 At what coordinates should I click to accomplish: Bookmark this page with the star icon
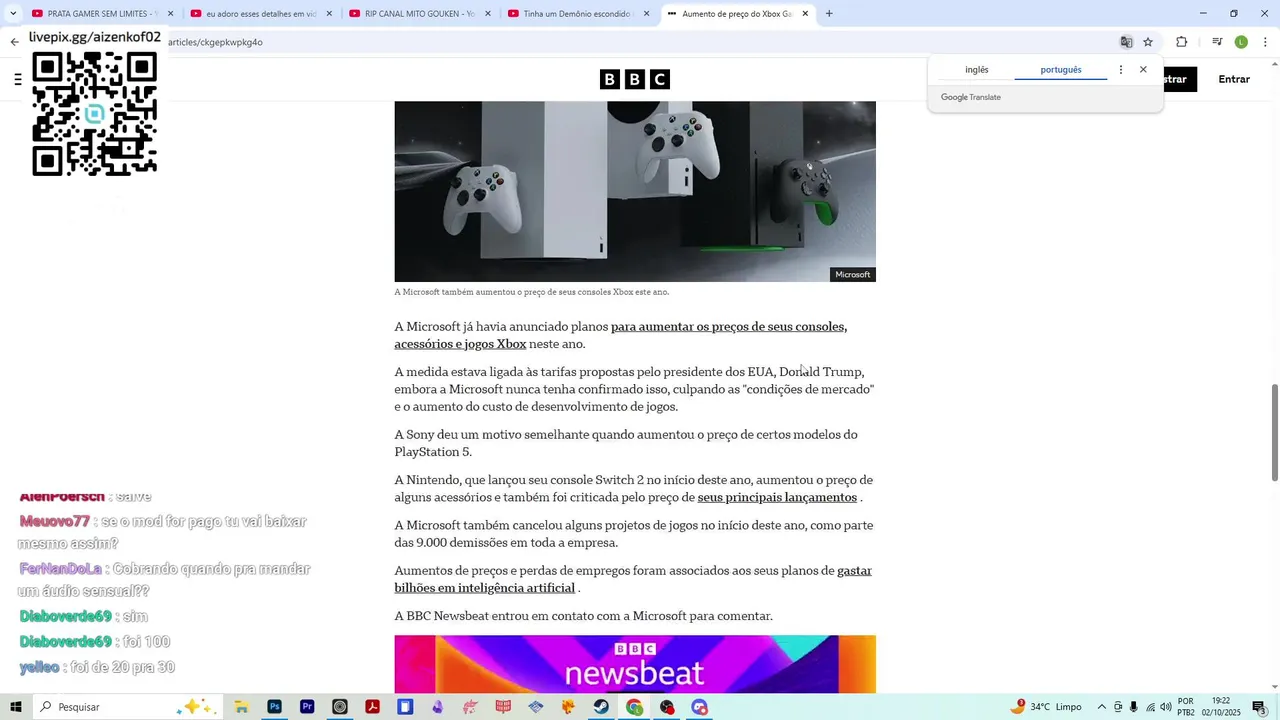click(x=1148, y=42)
